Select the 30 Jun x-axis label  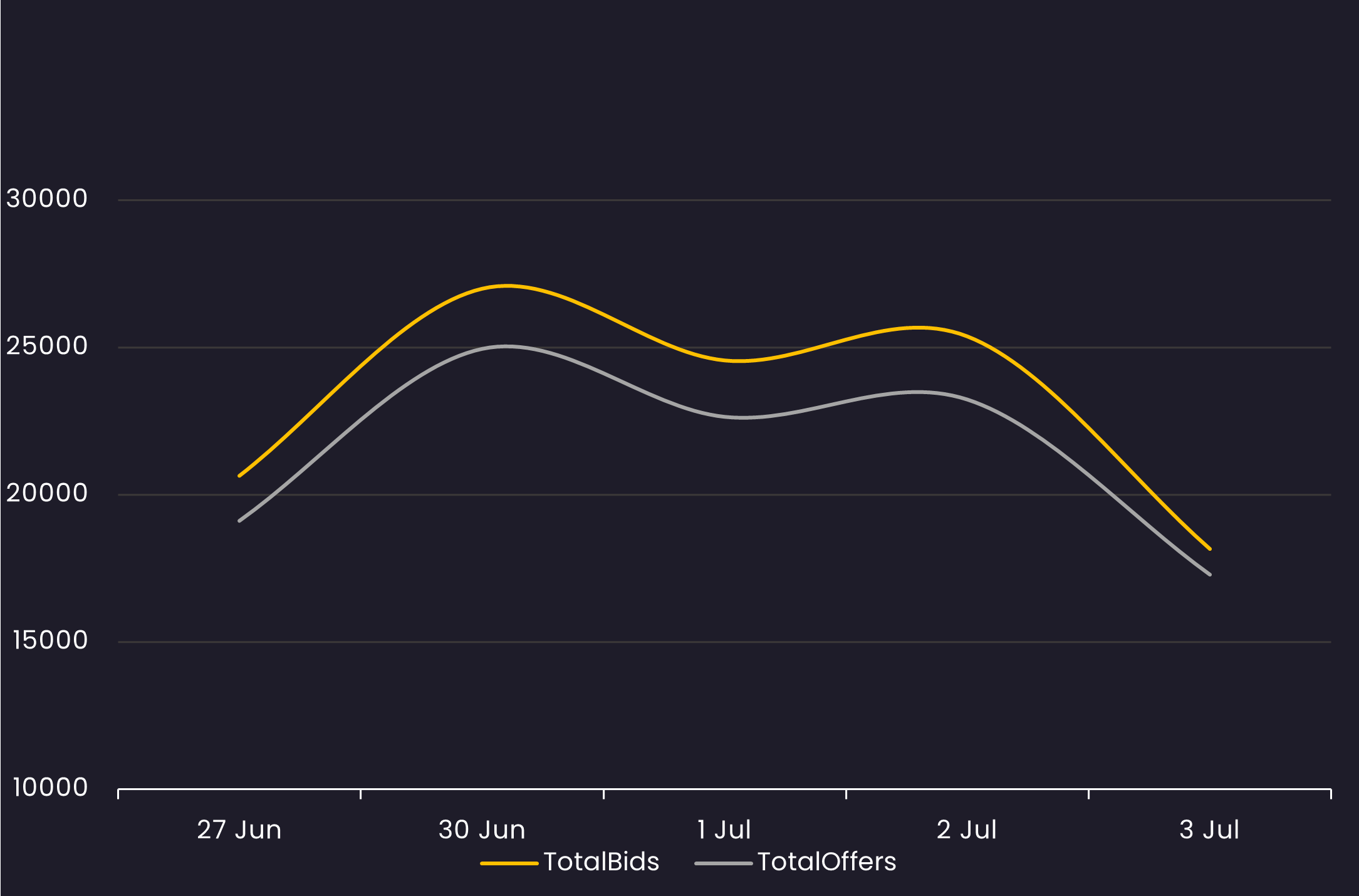pyautogui.click(x=482, y=830)
